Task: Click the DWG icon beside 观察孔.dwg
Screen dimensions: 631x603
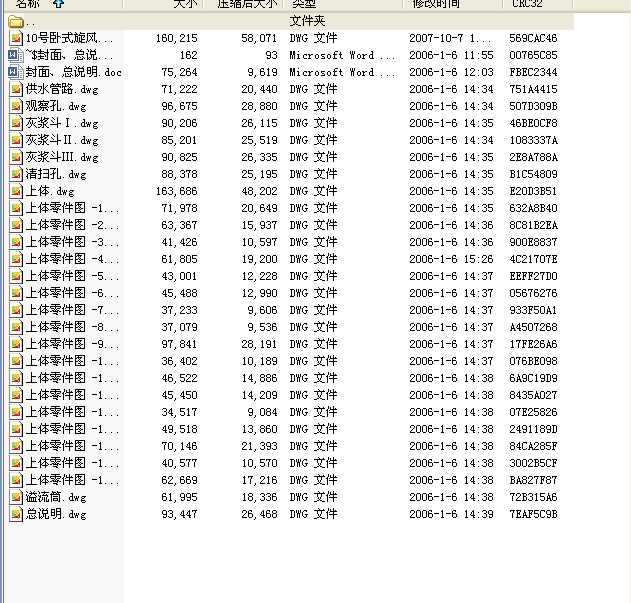Action: click(x=16, y=106)
